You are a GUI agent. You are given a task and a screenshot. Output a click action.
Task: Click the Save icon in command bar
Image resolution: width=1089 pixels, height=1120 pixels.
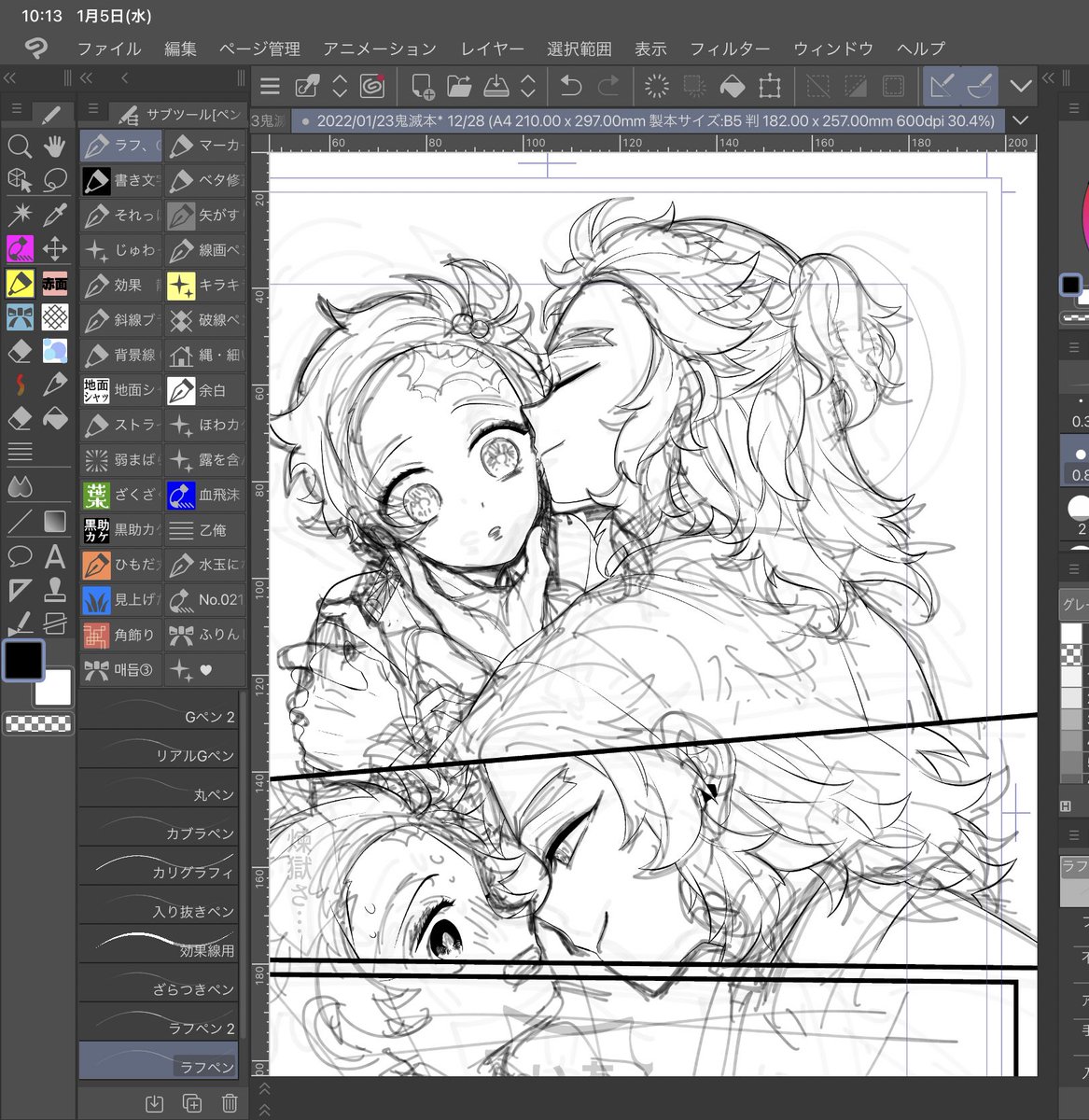click(x=496, y=87)
